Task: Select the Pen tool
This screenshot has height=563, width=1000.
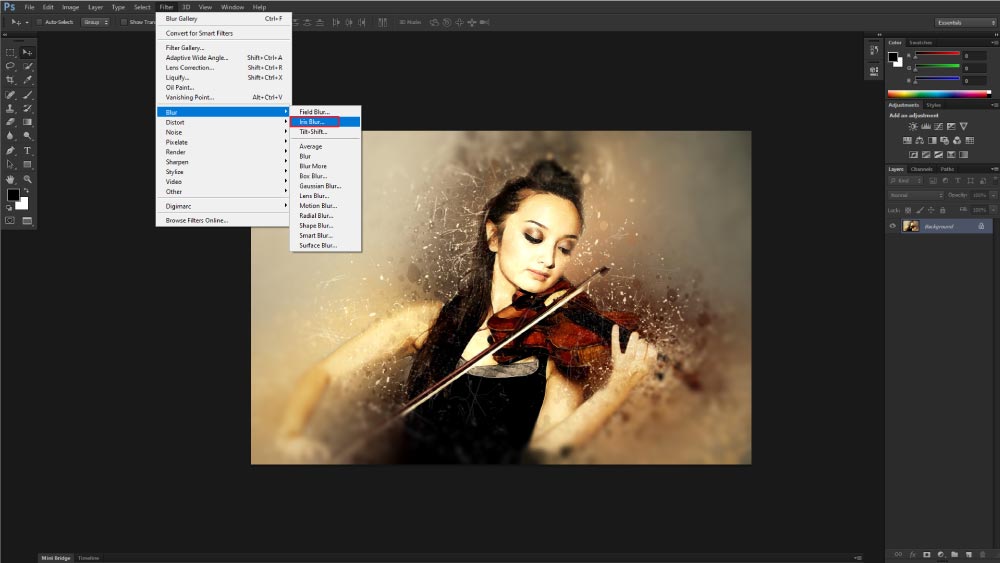Action: (10, 150)
